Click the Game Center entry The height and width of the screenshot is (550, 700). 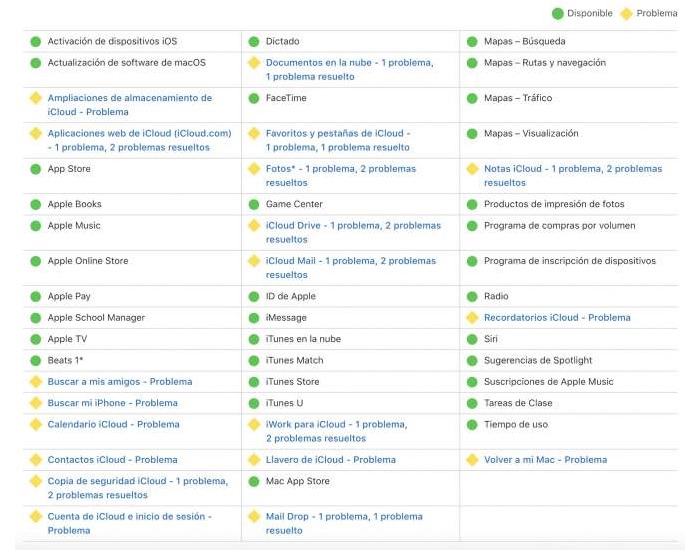tap(294, 204)
